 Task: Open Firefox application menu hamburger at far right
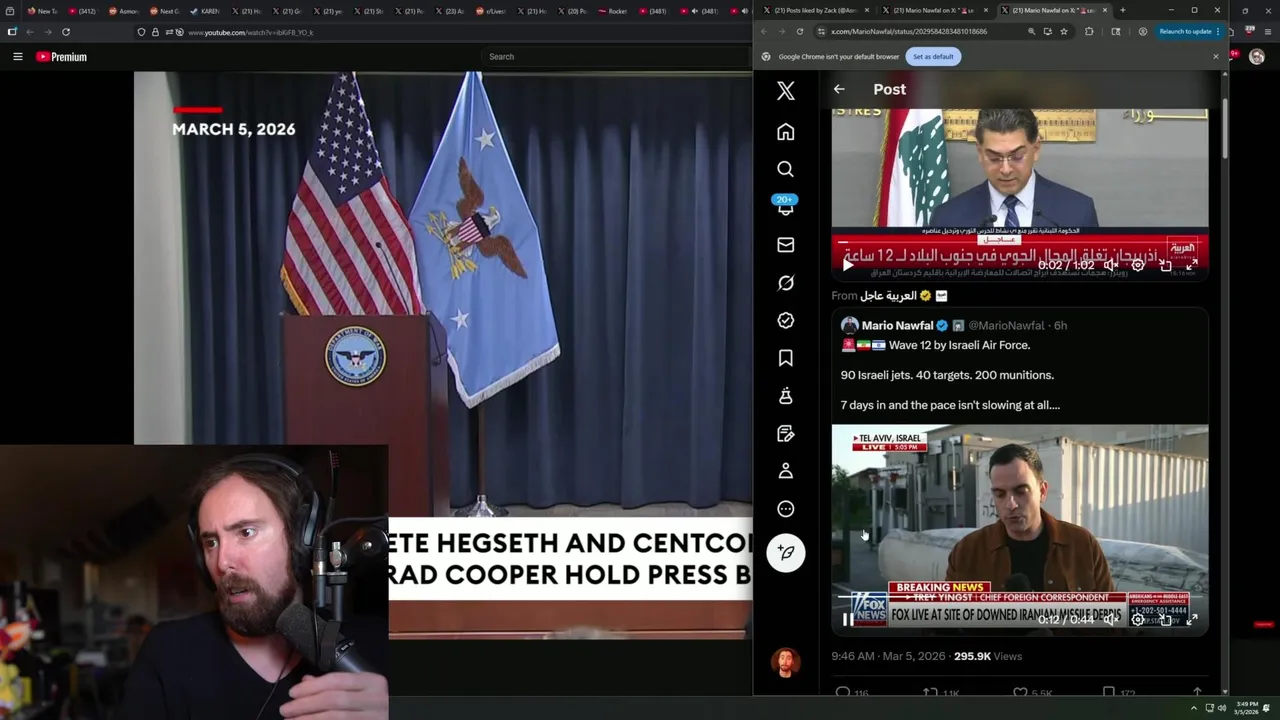pos(1266,31)
